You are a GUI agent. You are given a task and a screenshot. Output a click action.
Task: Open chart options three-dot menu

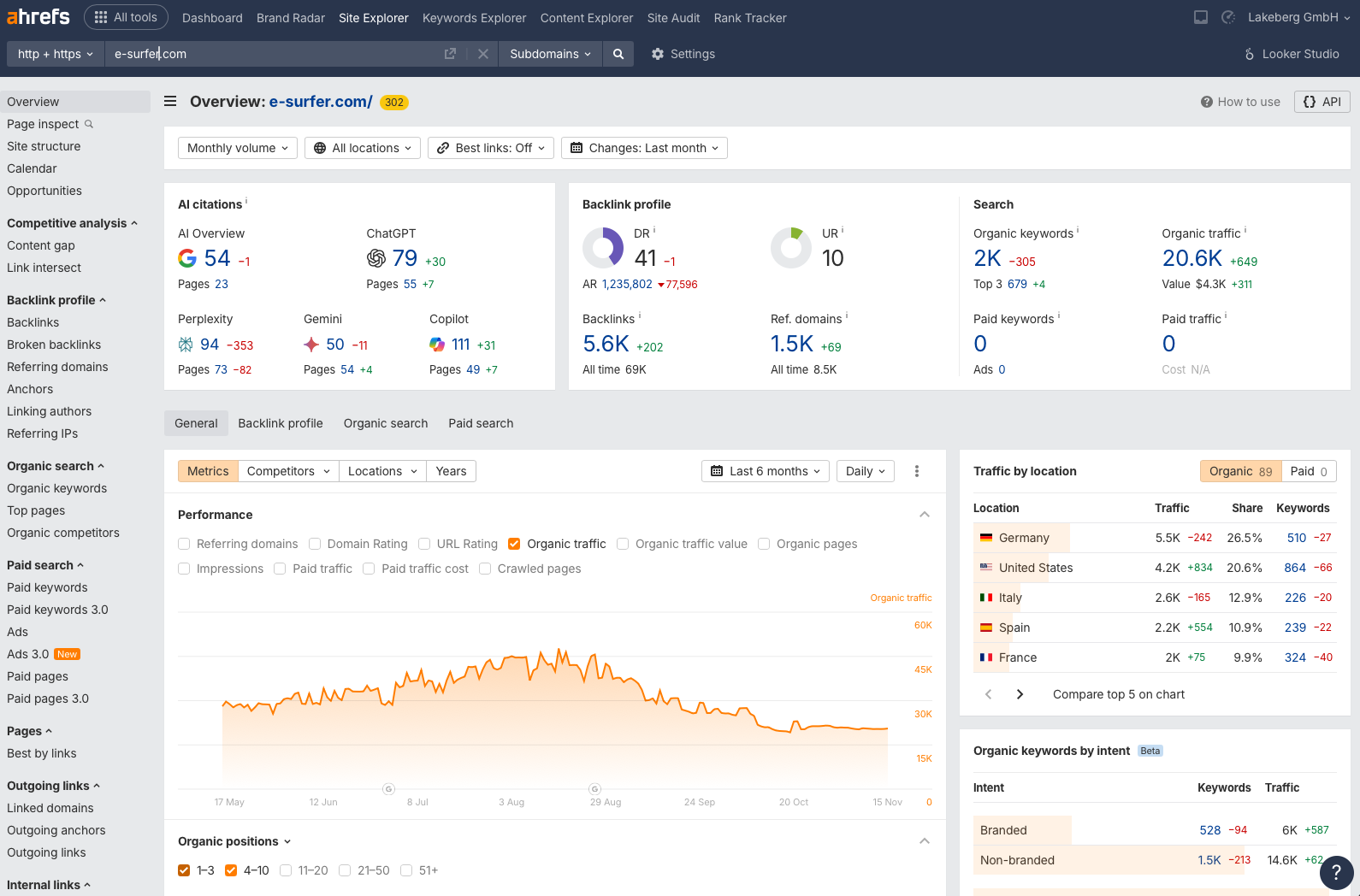coord(917,471)
